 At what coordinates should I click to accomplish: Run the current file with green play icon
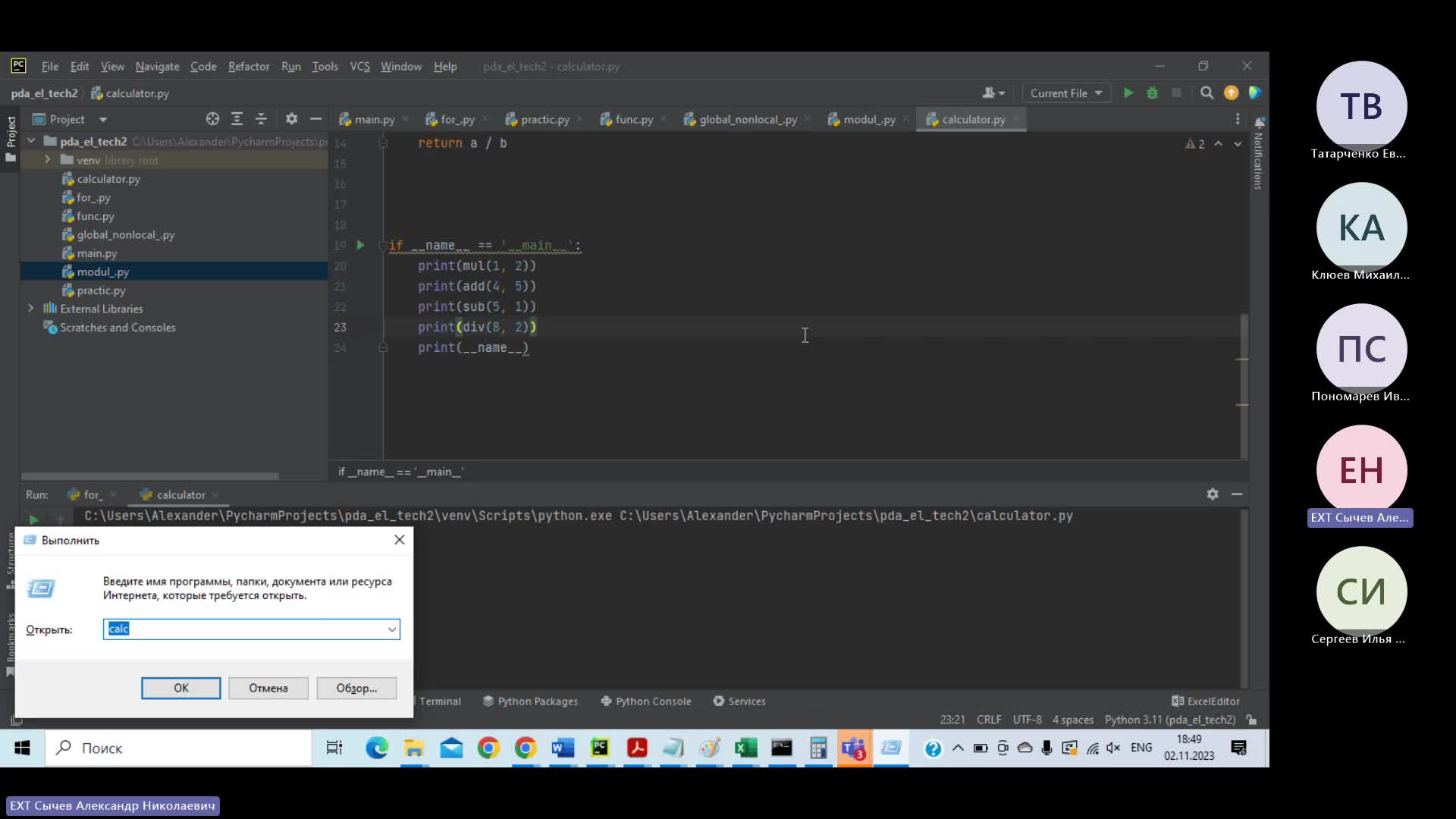point(1128,93)
